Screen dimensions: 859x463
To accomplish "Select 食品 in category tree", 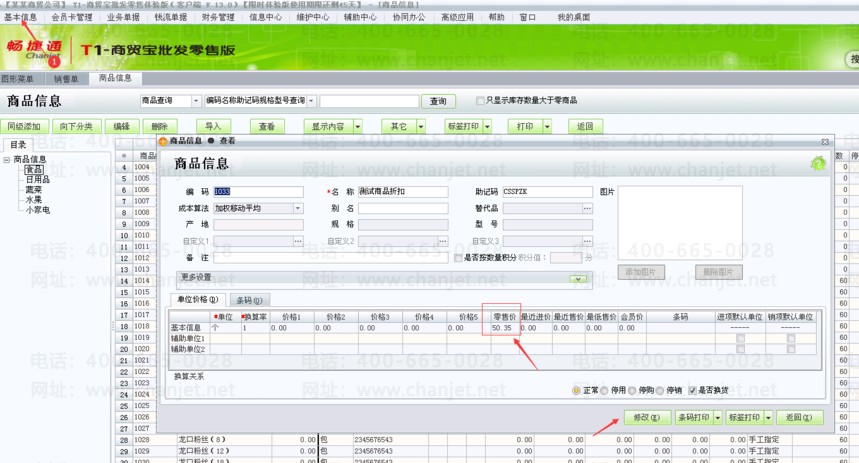I will [x=33, y=170].
